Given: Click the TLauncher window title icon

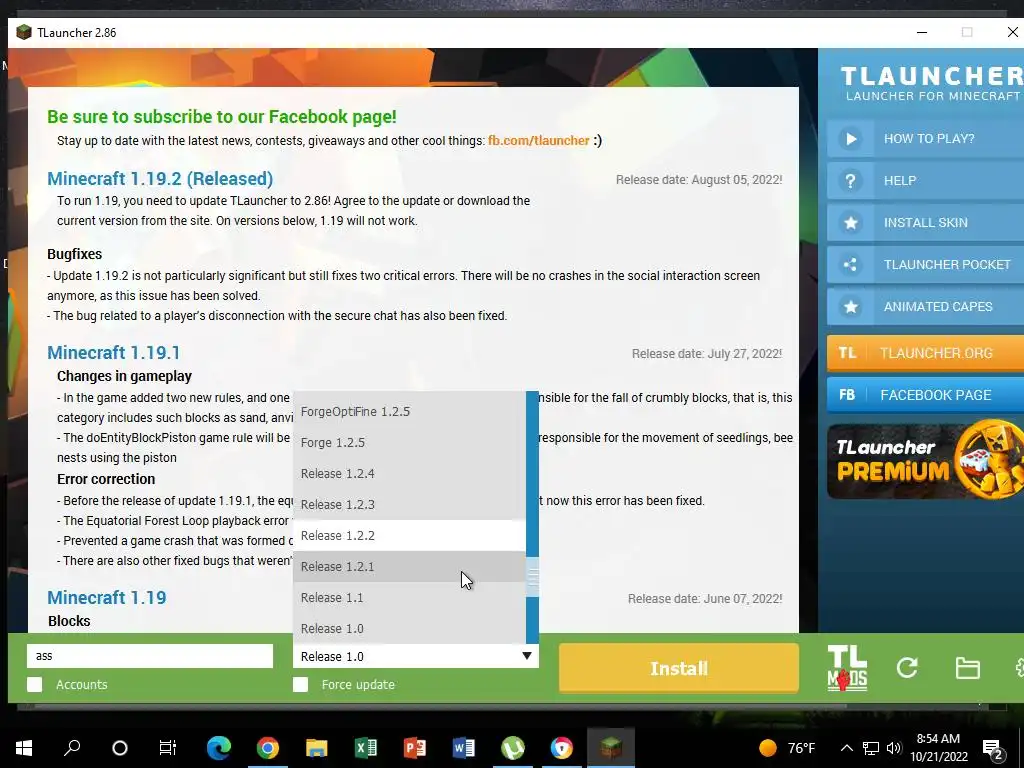Looking at the screenshot, I should [x=24, y=32].
